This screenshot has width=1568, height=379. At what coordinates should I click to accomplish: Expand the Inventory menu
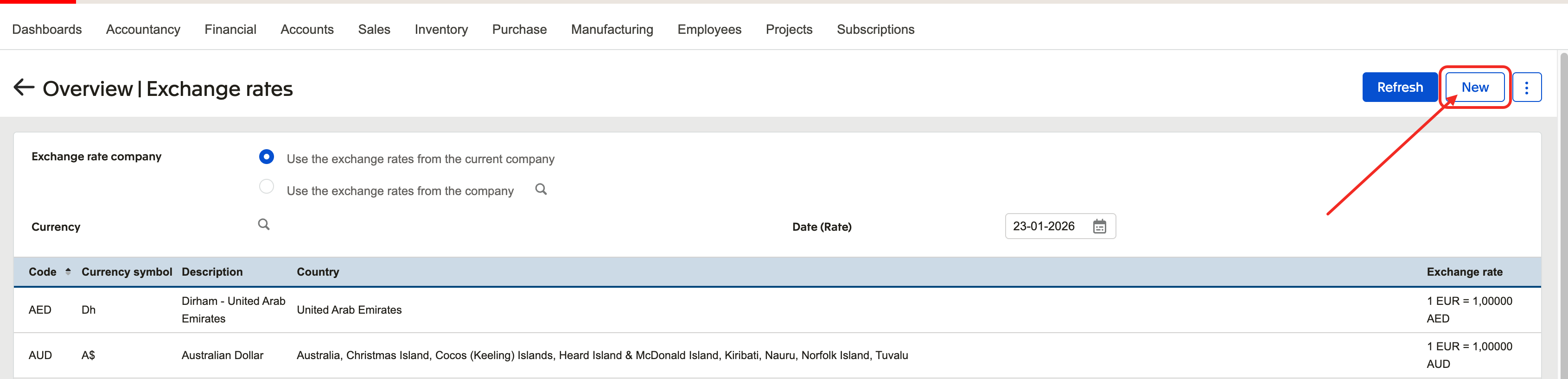click(x=441, y=29)
